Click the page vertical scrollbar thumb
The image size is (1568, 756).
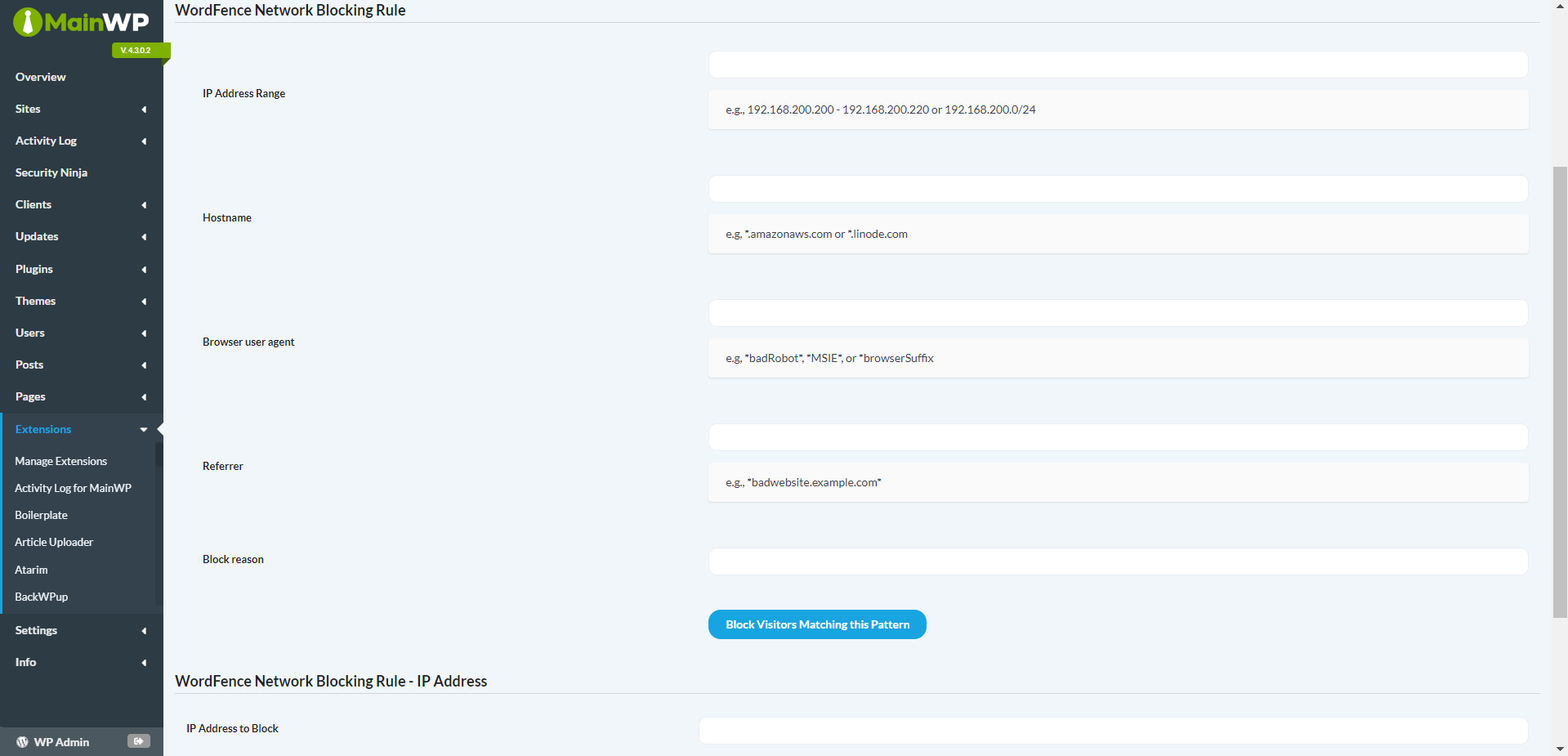click(x=1560, y=392)
